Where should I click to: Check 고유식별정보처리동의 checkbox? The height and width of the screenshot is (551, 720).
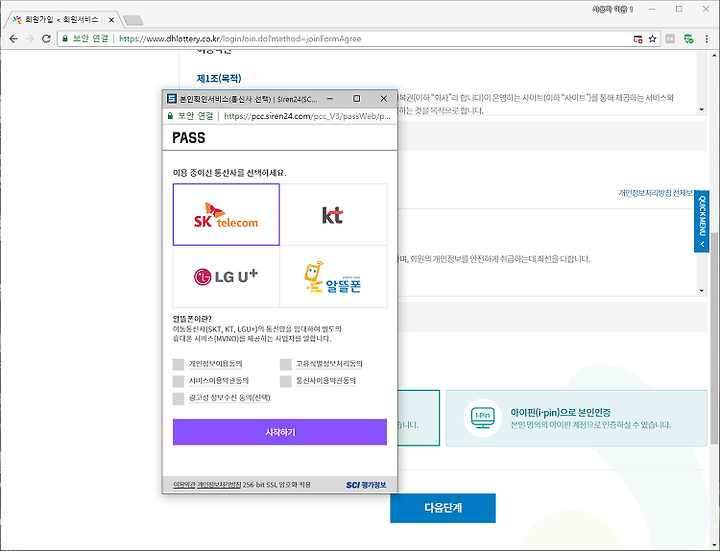tap(286, 365)
